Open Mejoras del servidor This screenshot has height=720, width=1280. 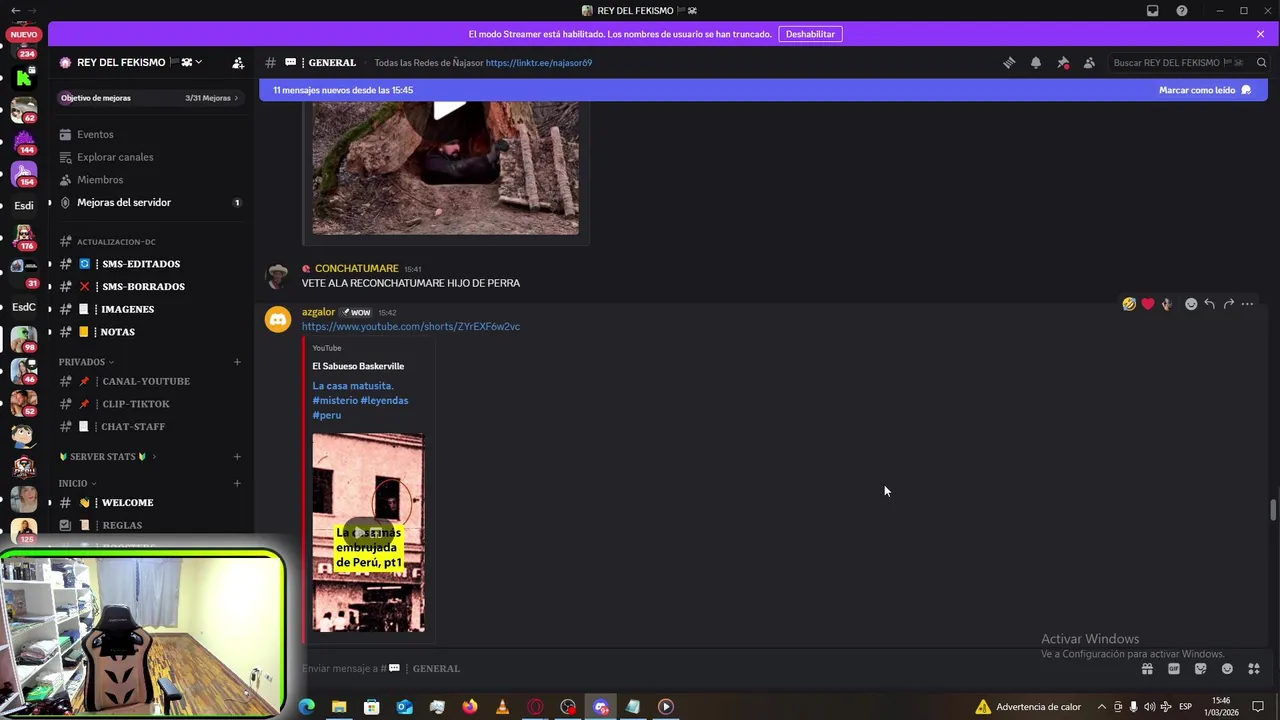pos(124,202)
